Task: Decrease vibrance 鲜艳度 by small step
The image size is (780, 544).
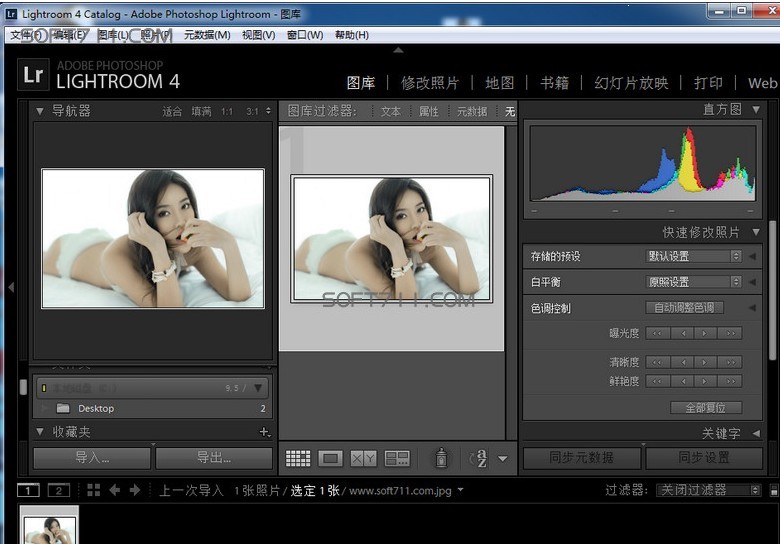Action: pyautogui.click(x=682, y=381)
